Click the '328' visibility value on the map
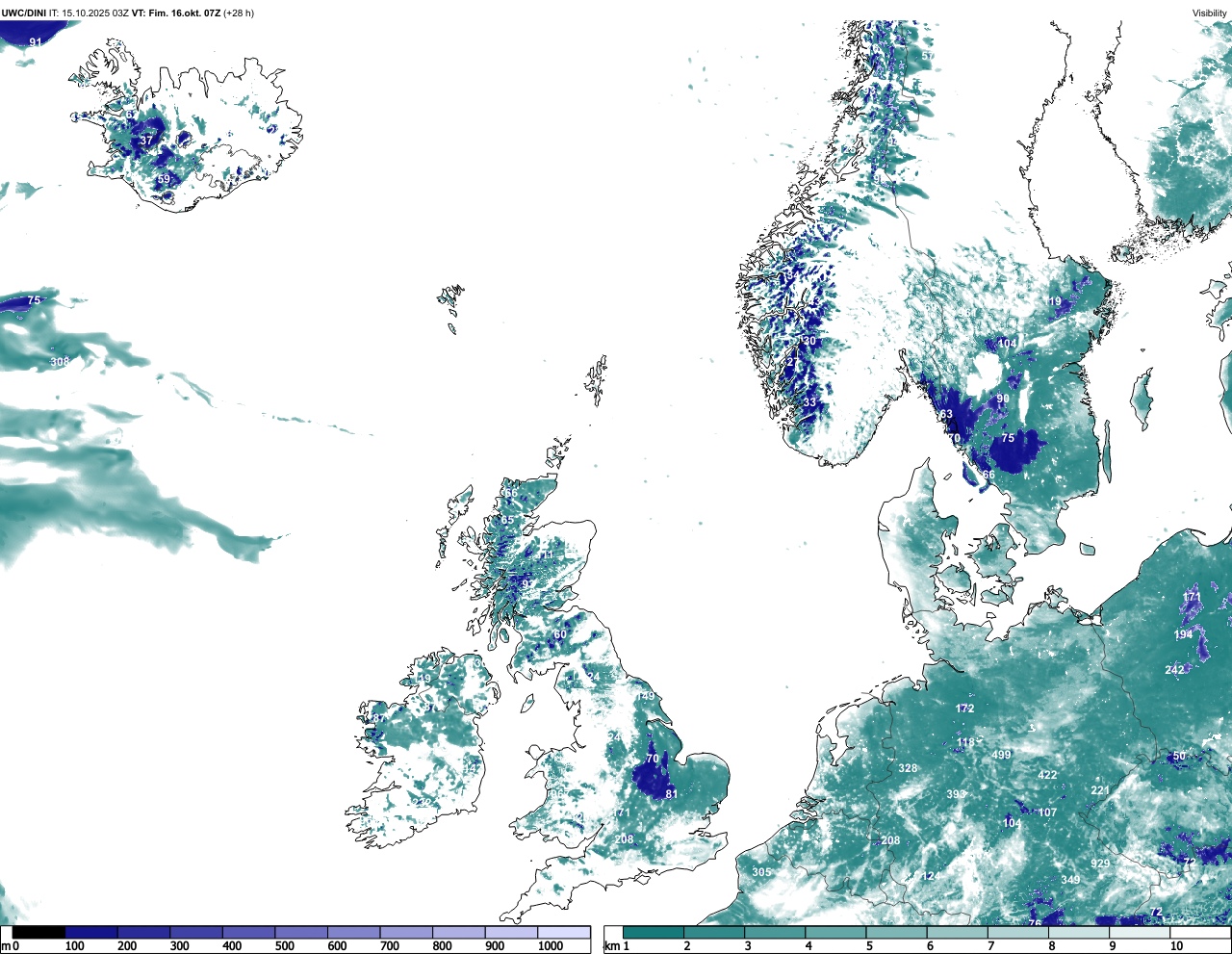Screen dimensions: 1232x954 click(x=908, y=768)
